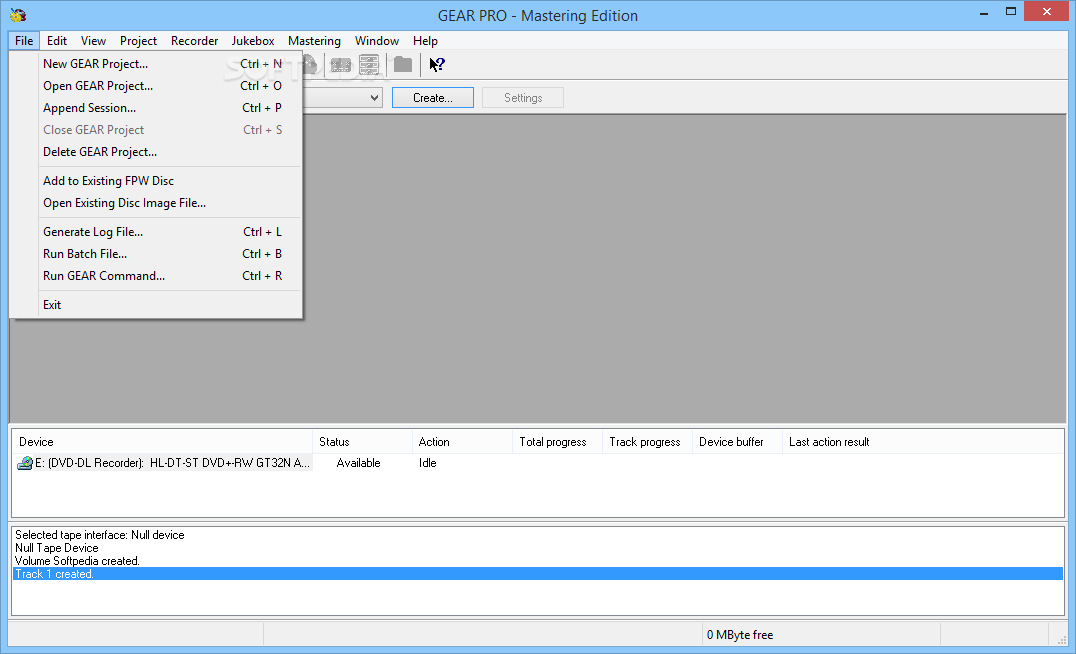Click the Device buffer column header
The width and height of the screenshot is (1076, 654).
click(x=737, y=442)
